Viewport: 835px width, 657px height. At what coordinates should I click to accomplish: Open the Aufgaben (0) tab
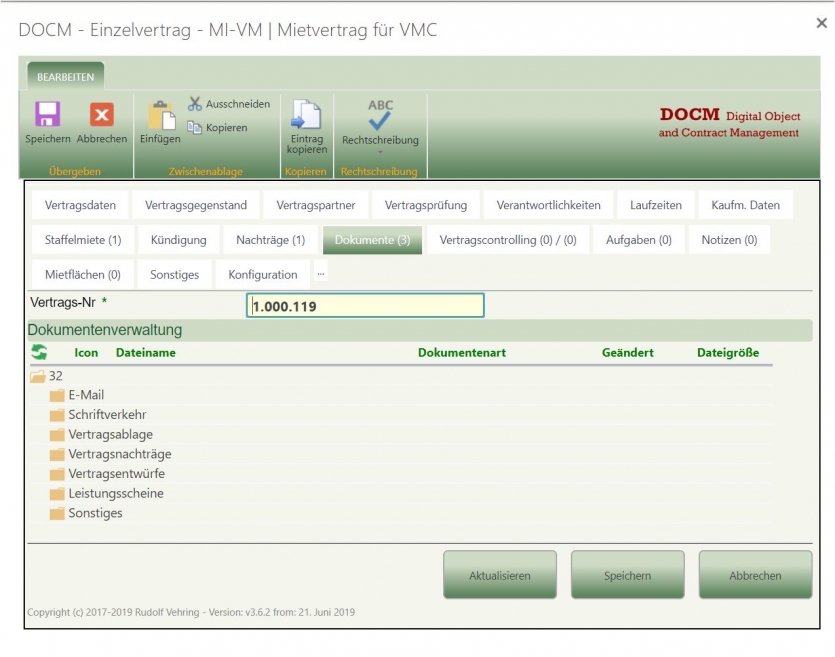(638, 240)
